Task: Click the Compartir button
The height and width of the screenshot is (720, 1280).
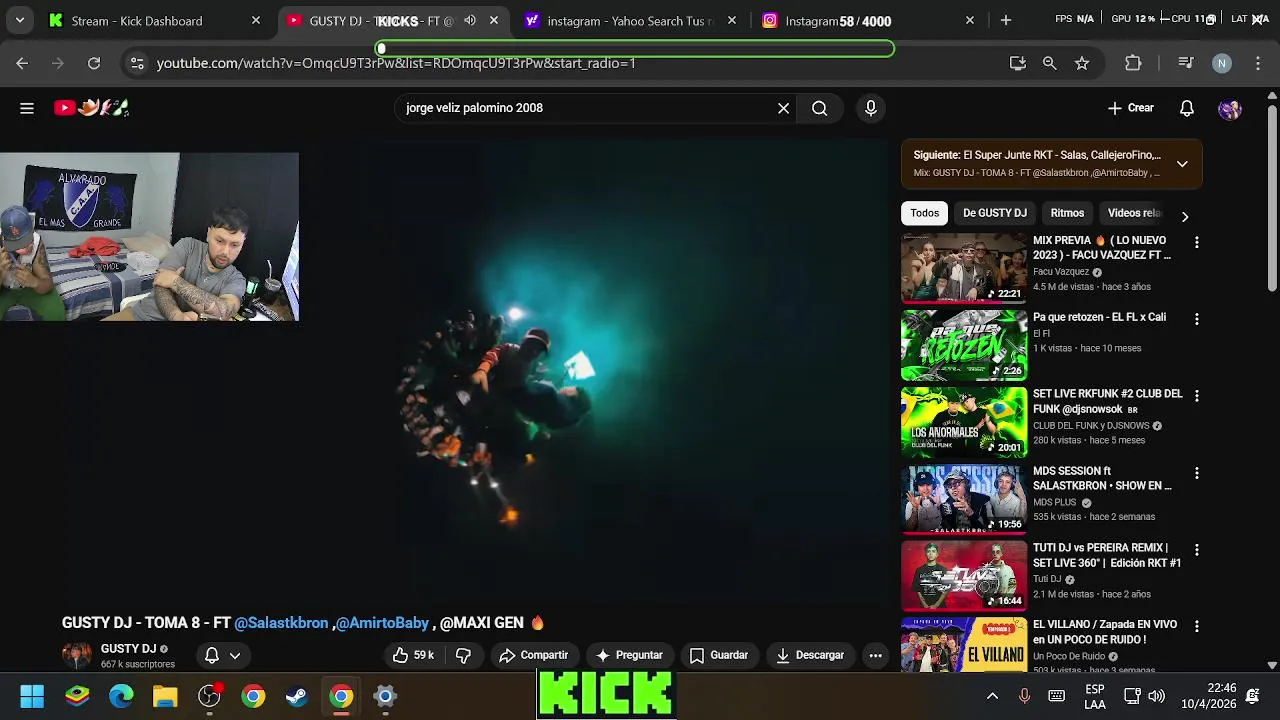Action: (x=534, y=655)
